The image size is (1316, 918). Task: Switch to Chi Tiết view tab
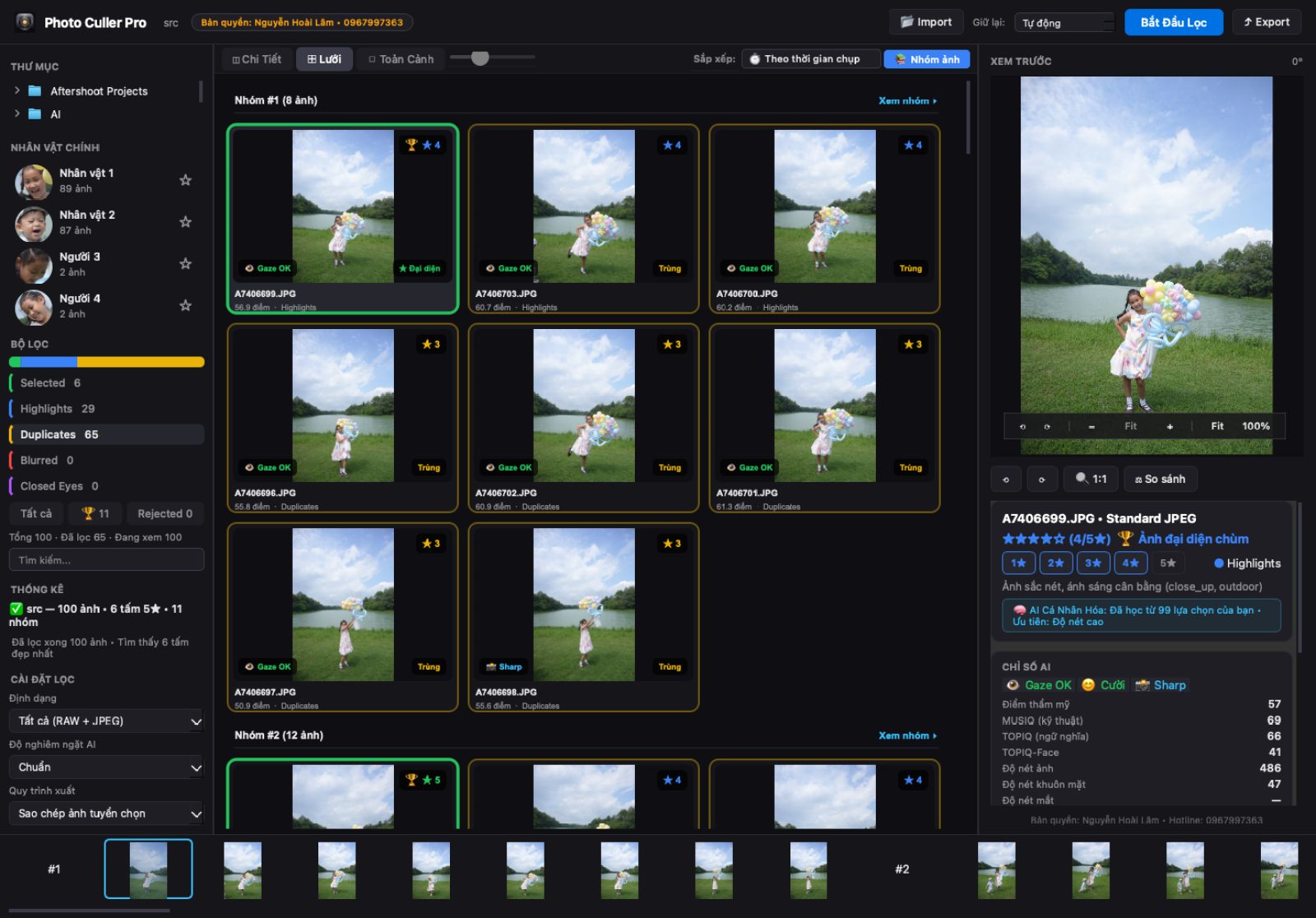click(257, 59)
